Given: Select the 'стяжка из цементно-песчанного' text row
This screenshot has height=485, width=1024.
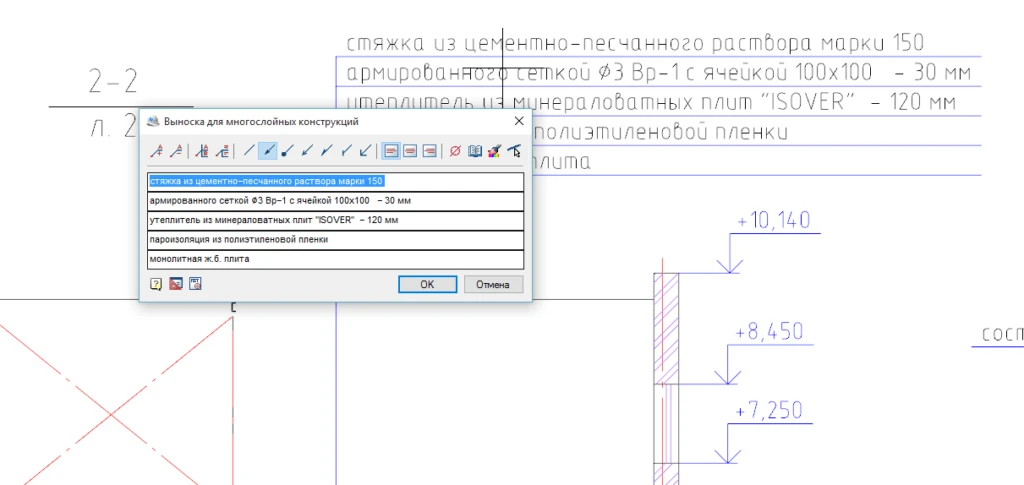Looking at the screenshot, I should pyautogui.click(x=335, y=181).
